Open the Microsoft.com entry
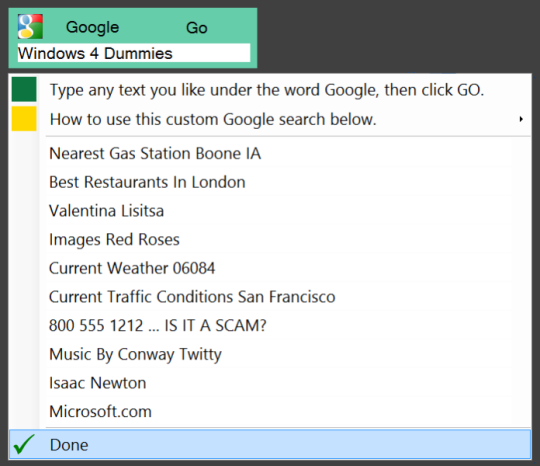This screenshot has width=540, height=466. 270,411
